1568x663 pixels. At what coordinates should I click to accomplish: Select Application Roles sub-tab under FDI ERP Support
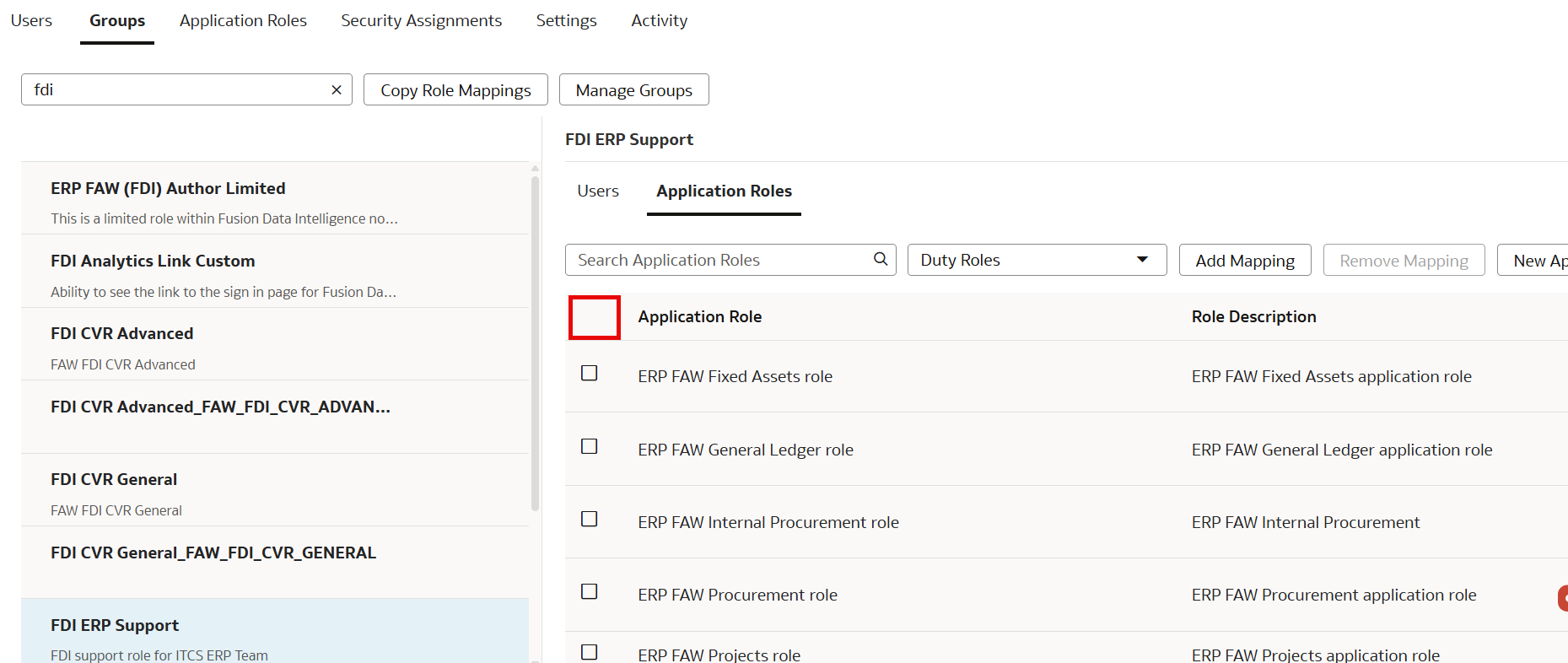(724, 191)
